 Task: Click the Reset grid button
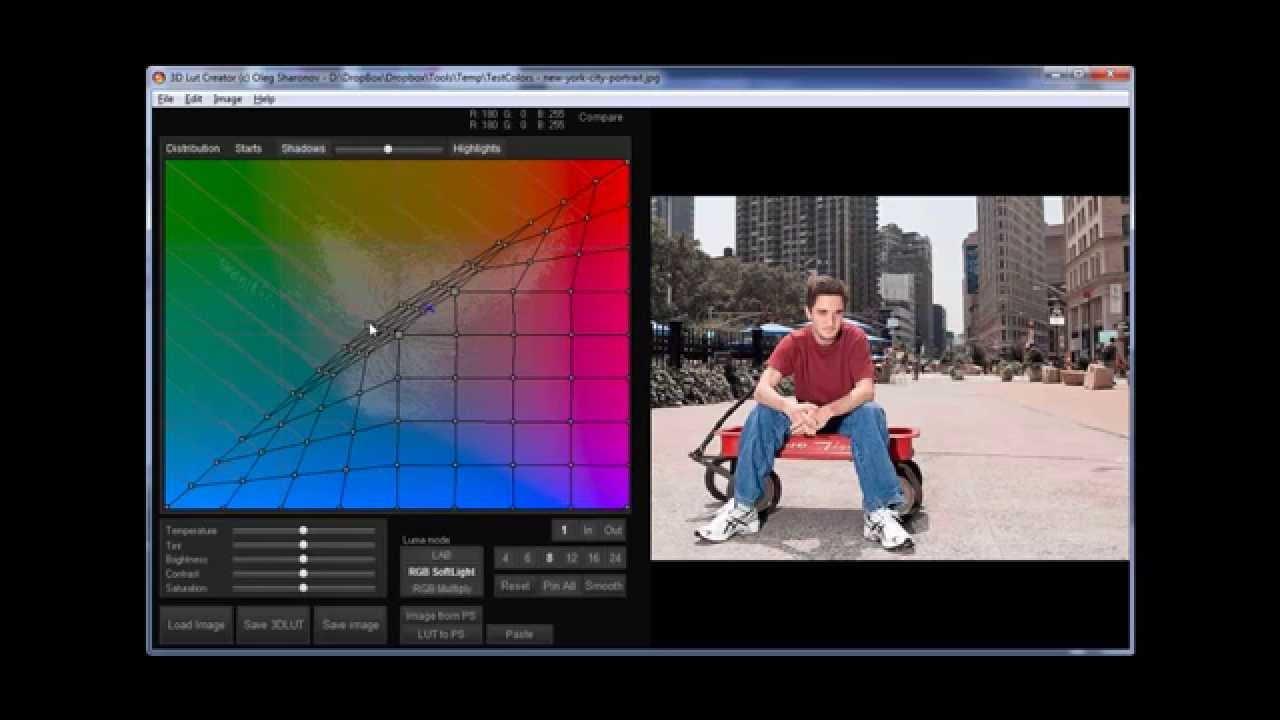[515, 586]
